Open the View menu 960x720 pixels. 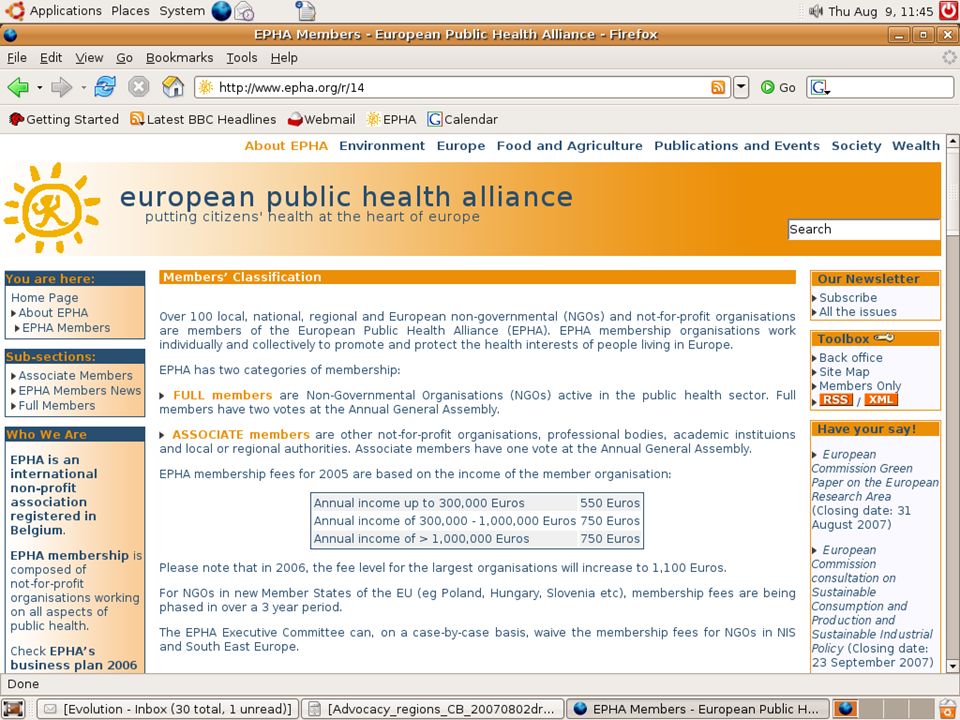click(89, 58)
